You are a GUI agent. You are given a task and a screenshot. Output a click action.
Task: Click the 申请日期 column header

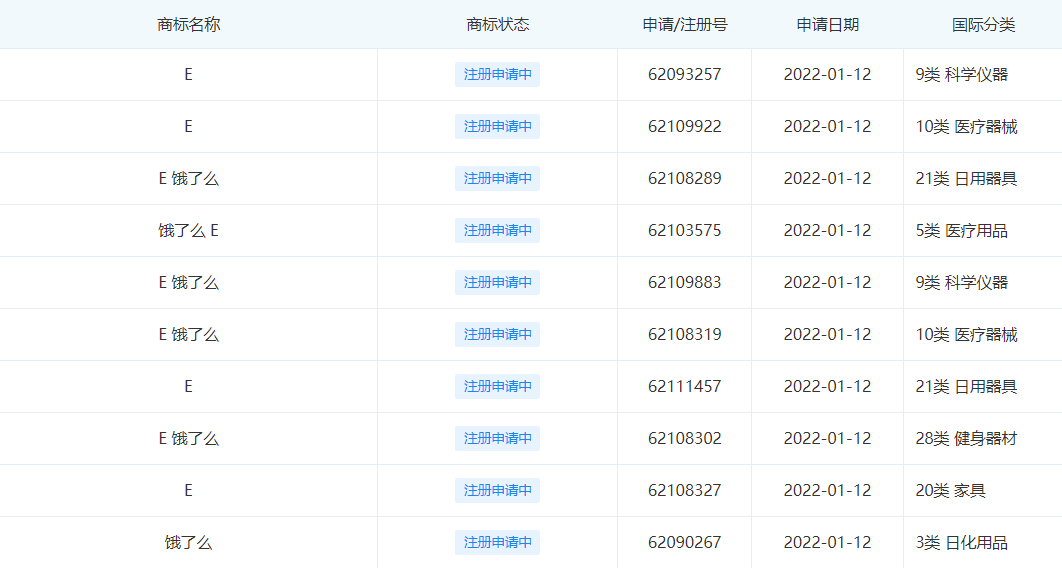[828, 25]
